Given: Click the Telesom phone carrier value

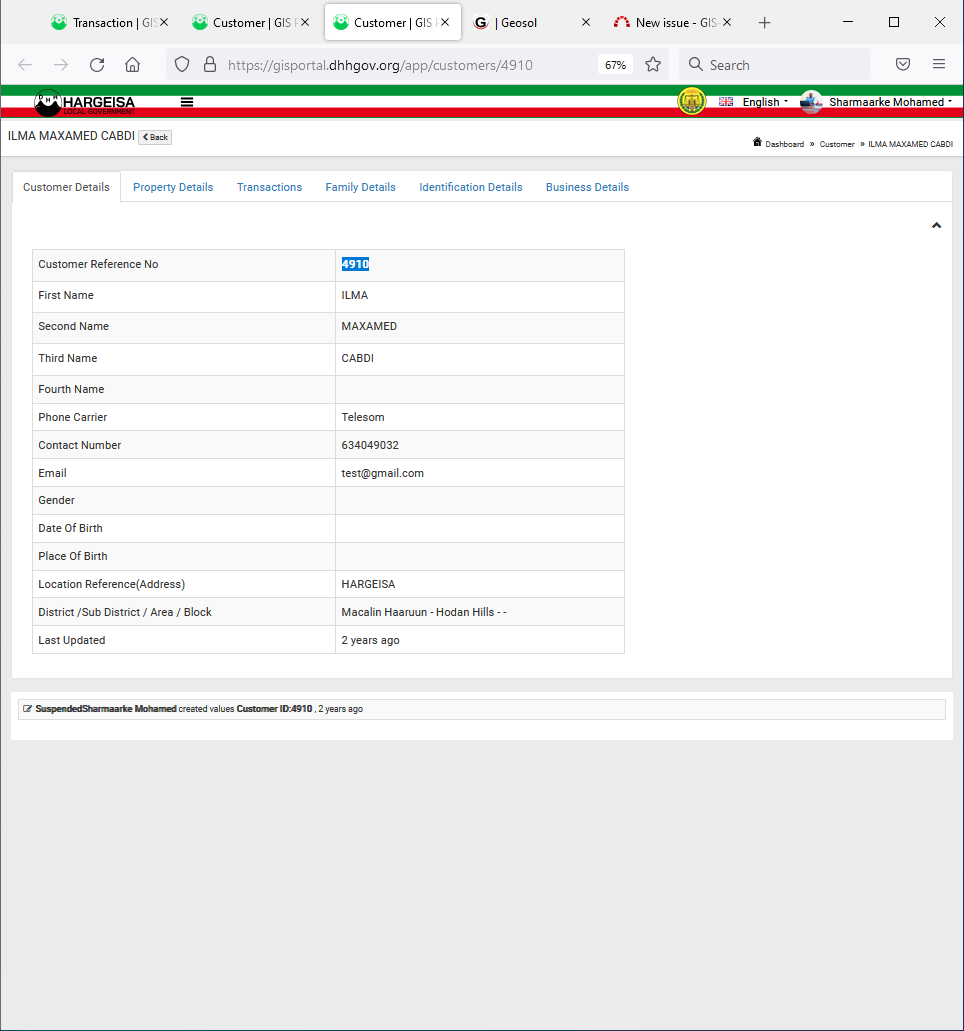Looking at the screenshot, I should [x=363, y=418].
